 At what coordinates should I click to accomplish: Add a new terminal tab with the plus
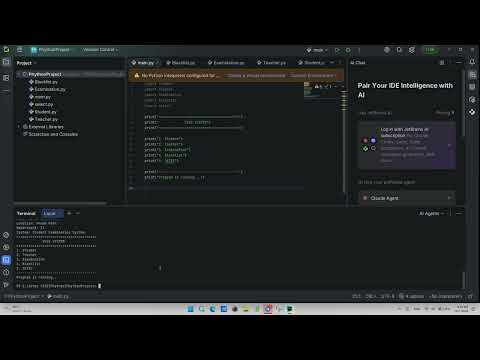[69, 213]
